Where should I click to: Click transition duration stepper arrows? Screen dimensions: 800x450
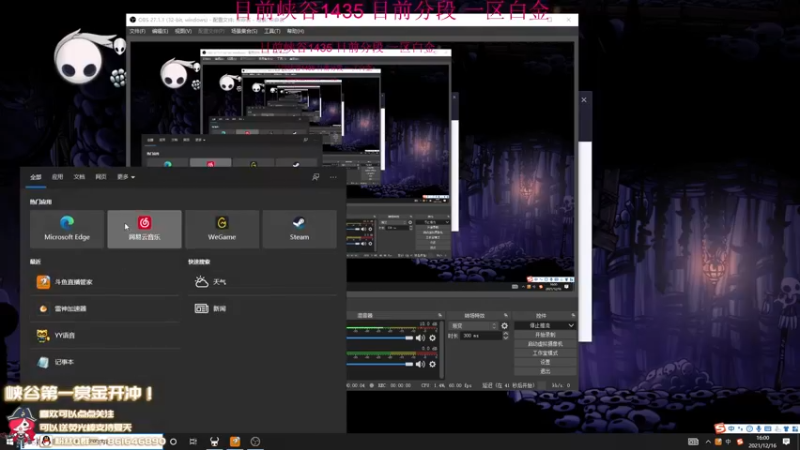pyautogui.click(x=506, y=336)
